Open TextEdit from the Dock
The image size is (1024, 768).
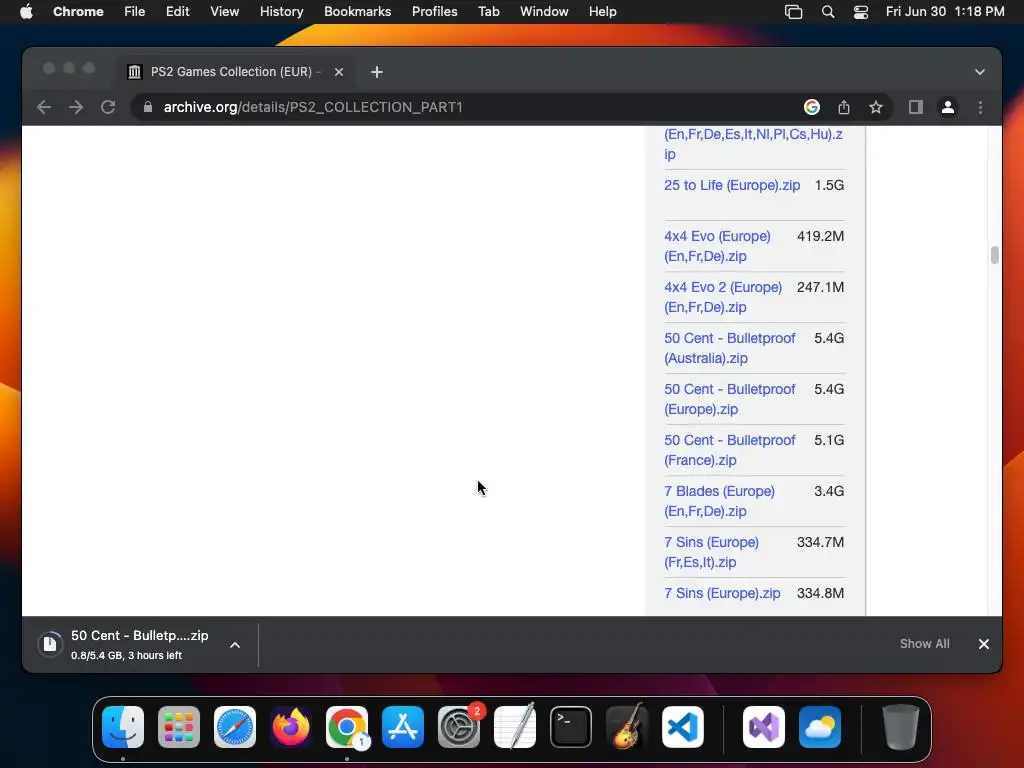point(515,727)
